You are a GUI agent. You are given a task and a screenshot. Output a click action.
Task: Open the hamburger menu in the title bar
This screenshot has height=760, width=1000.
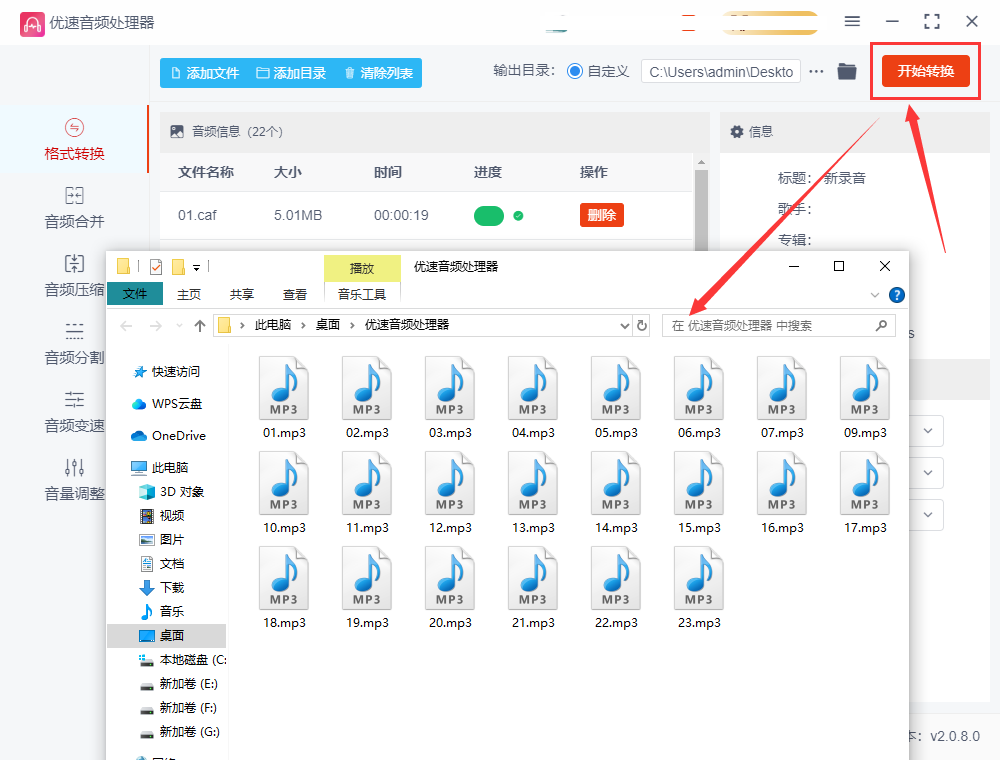pos(852,22)
